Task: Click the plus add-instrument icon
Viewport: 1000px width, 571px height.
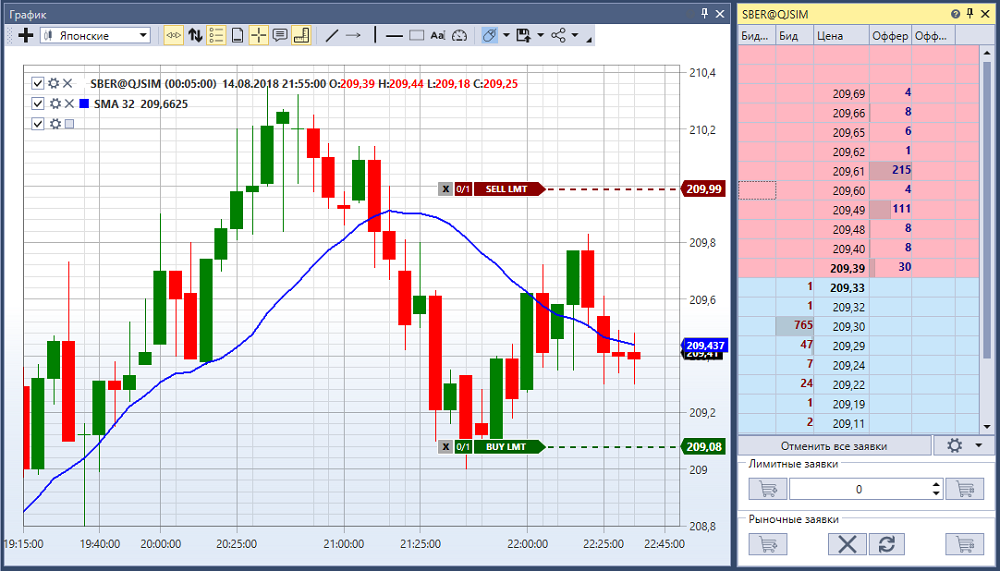Action: 26,36
